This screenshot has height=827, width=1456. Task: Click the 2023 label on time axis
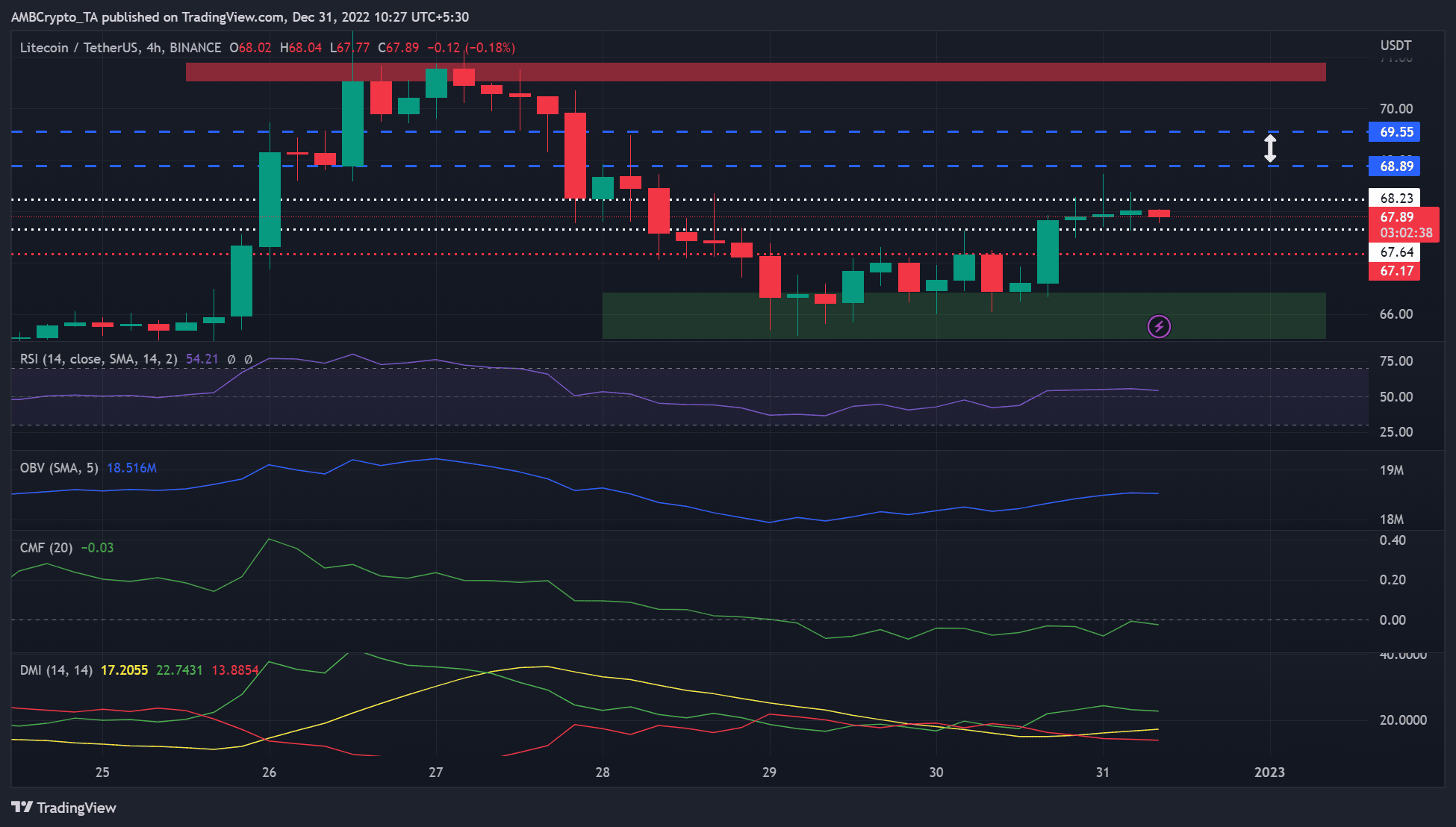tap(1270, 773)
